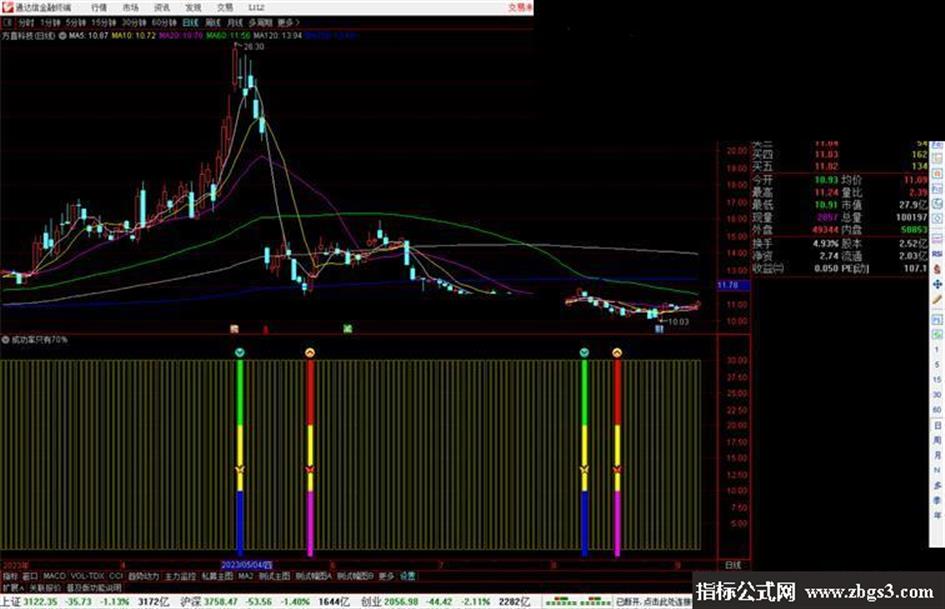Viewport: 945px width, 609px height.
Task: Click the 日线 label under price axis
Action: coord(733,565)
